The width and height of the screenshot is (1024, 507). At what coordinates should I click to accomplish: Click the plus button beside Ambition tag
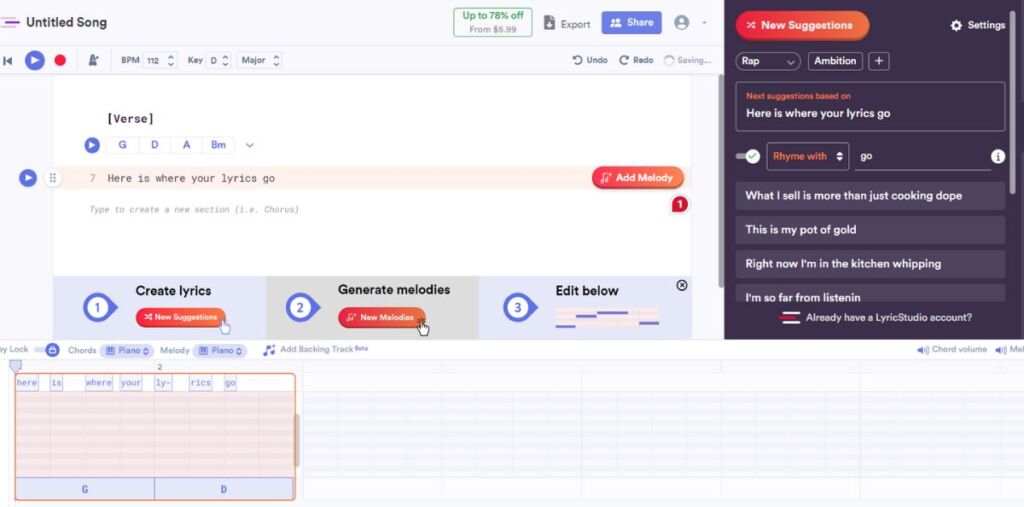[x=879, y=61]
